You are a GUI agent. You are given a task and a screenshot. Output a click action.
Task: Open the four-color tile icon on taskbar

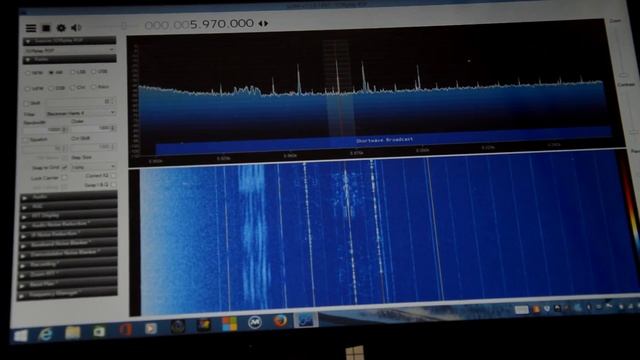pyautogui.click(x=229, y=324)
